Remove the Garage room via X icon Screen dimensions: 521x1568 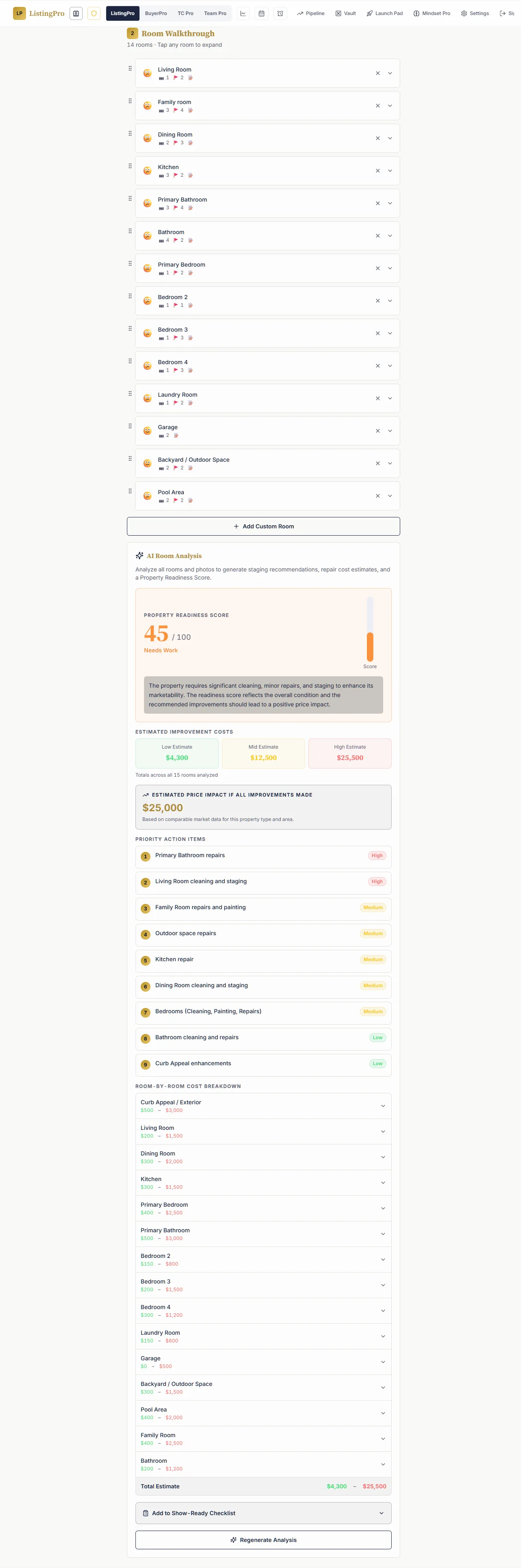378,431
